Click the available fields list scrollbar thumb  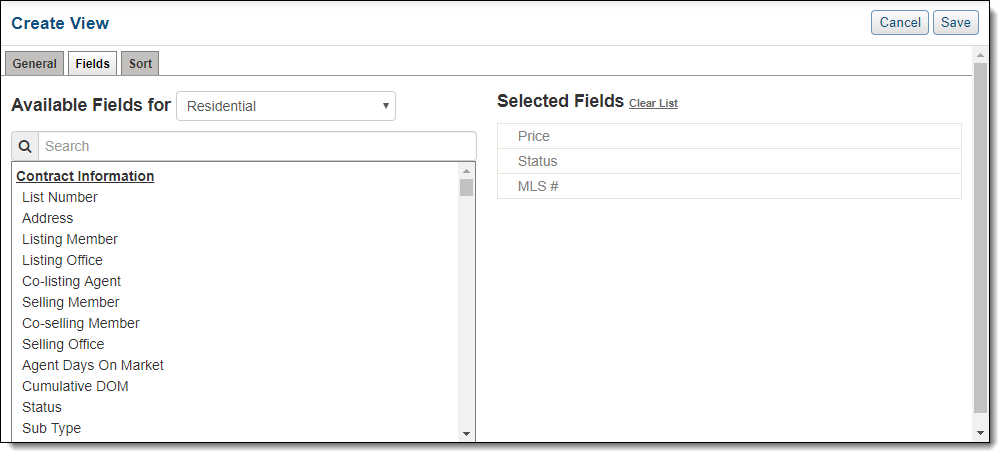tap(467, 188)
